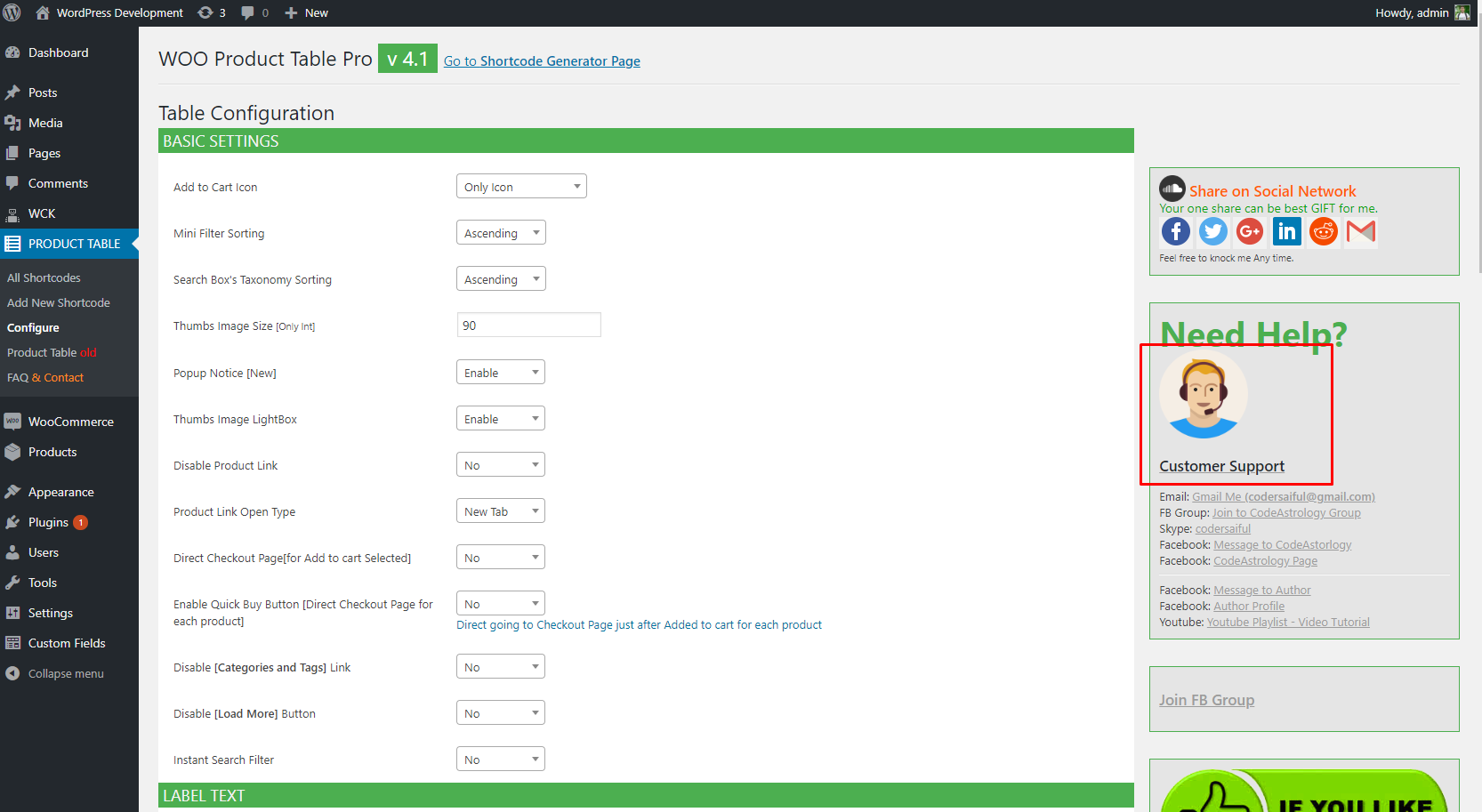
Task: Click the Appearance paintbrush icon
Action: pos(12,492)
